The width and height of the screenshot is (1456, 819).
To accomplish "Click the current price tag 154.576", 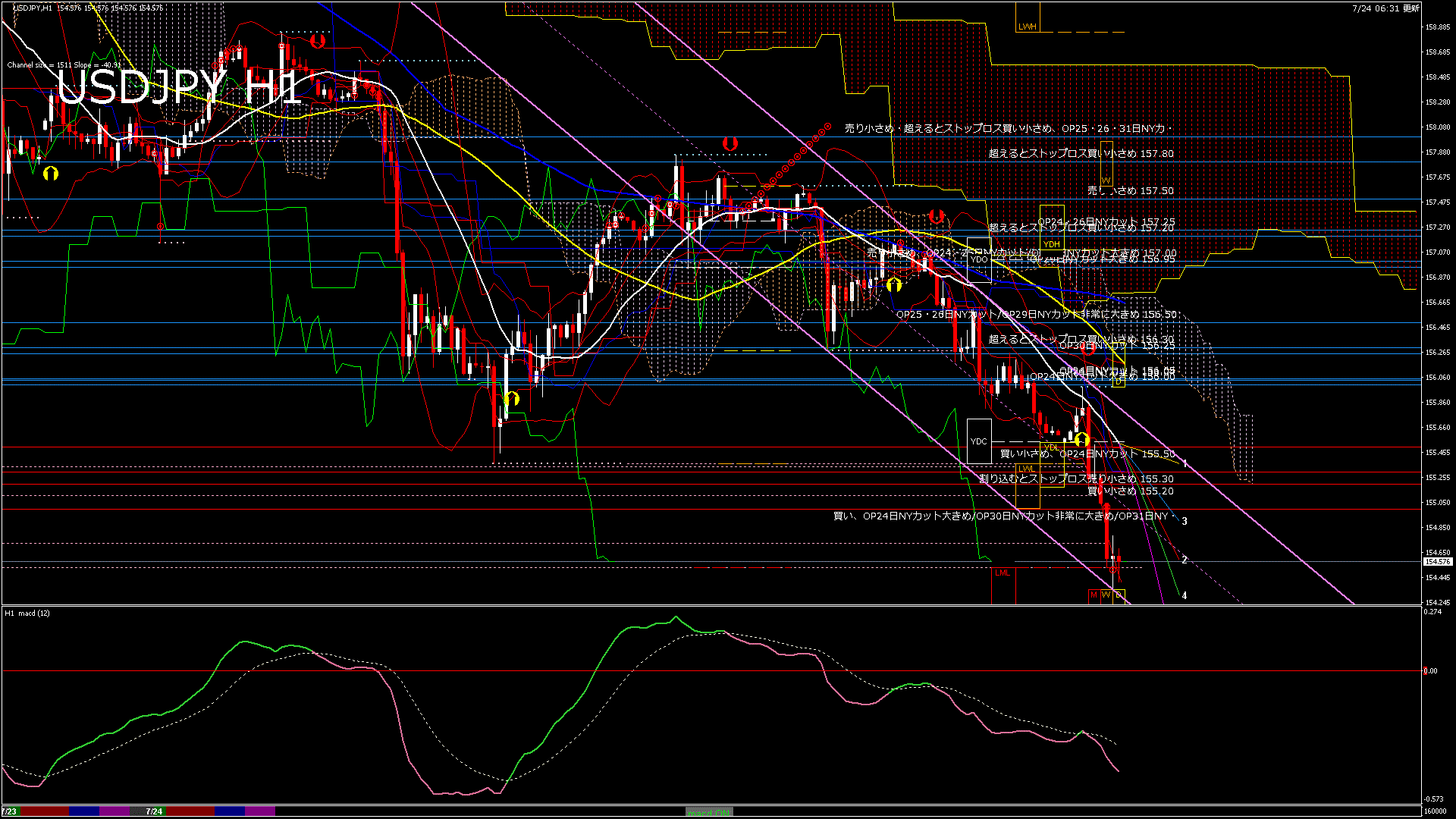I will click(x=1437, y=562).
